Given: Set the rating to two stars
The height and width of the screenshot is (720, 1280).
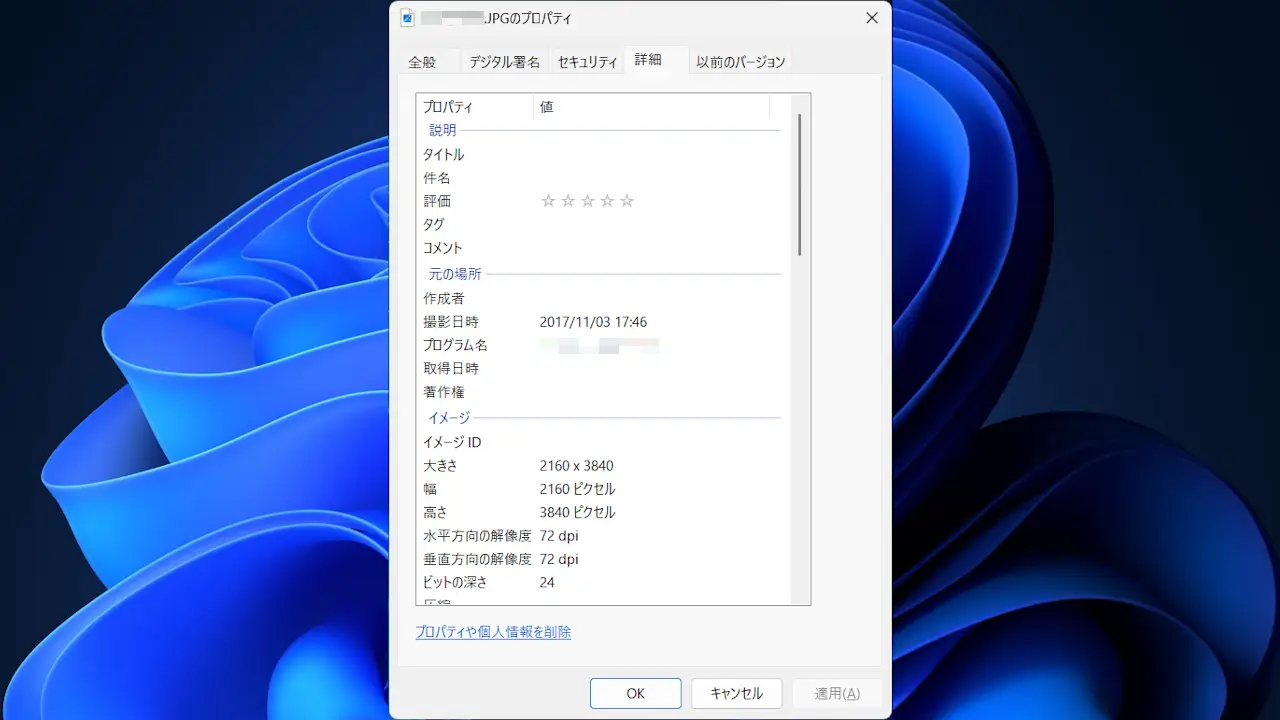Looking at the screenshot, I should coord(568,201).
